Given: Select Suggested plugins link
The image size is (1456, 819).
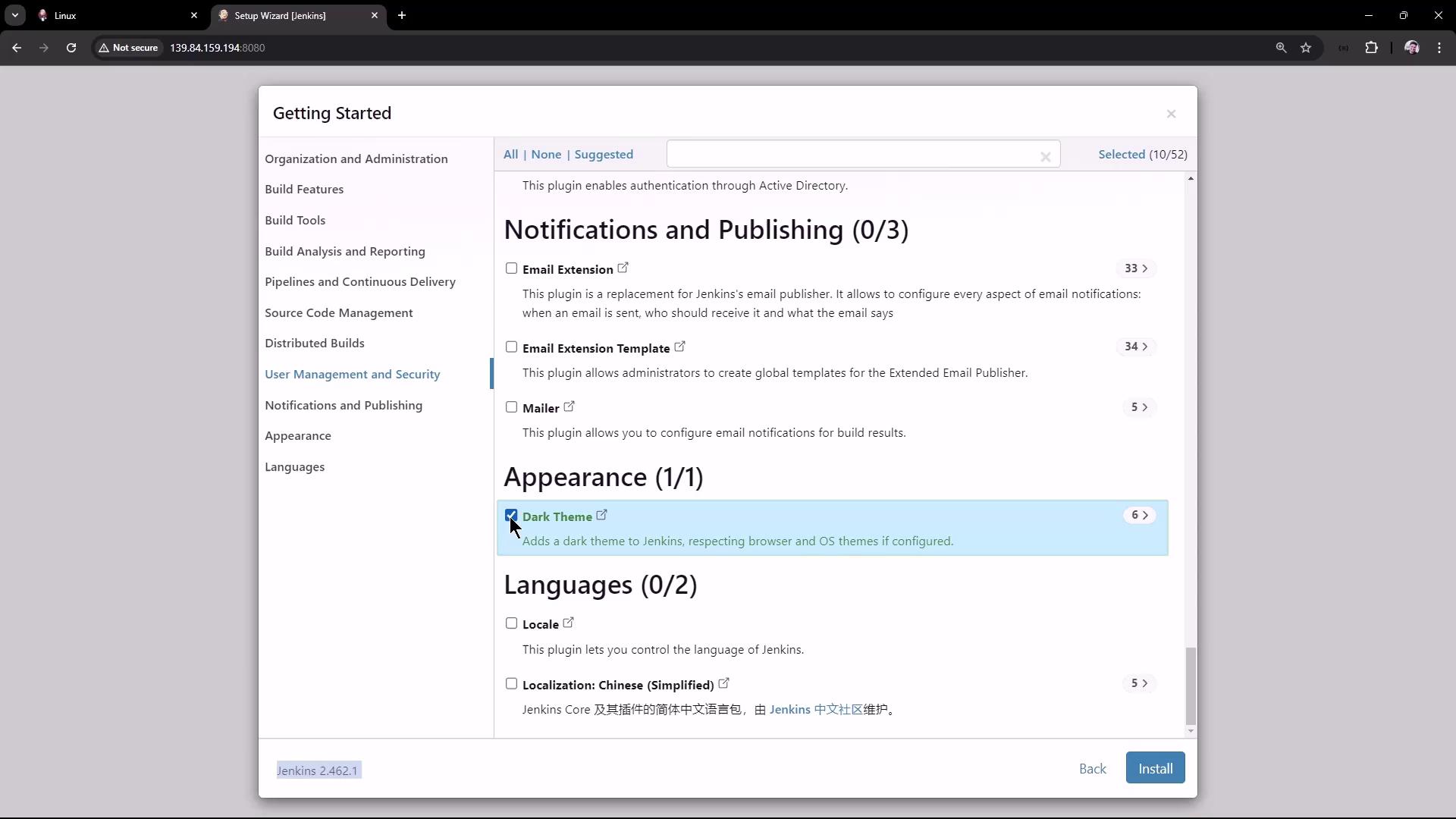Looking at the screenshot, I should 604,155.
